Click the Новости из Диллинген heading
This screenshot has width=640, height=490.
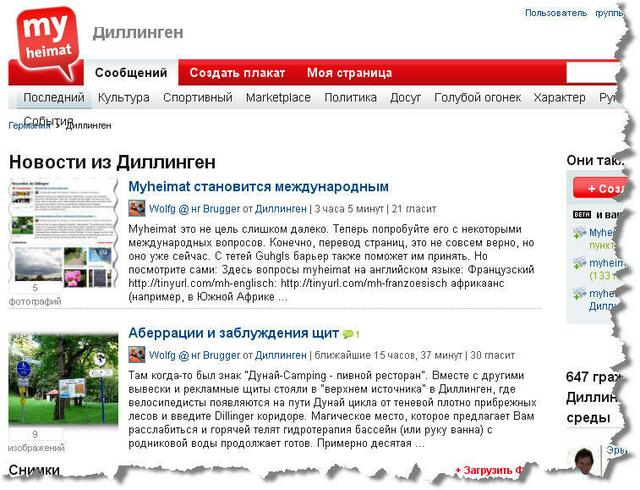(x=112, y=162)
